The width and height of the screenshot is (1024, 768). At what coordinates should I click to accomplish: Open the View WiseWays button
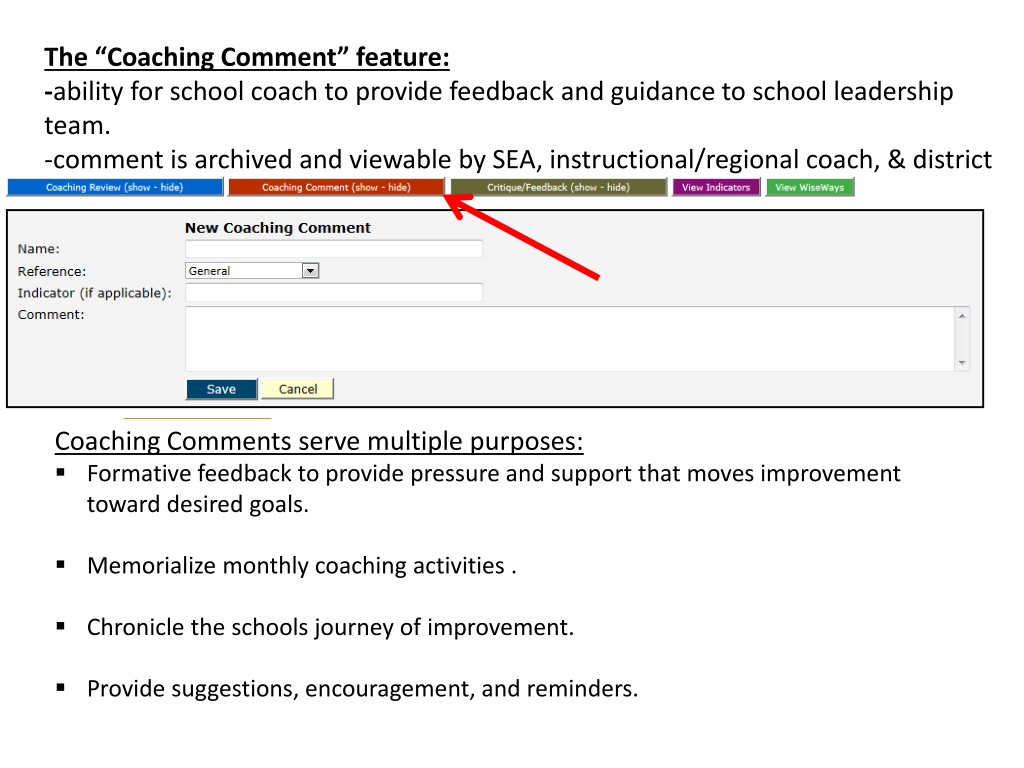pyautogui.click(x=810, y=187)
